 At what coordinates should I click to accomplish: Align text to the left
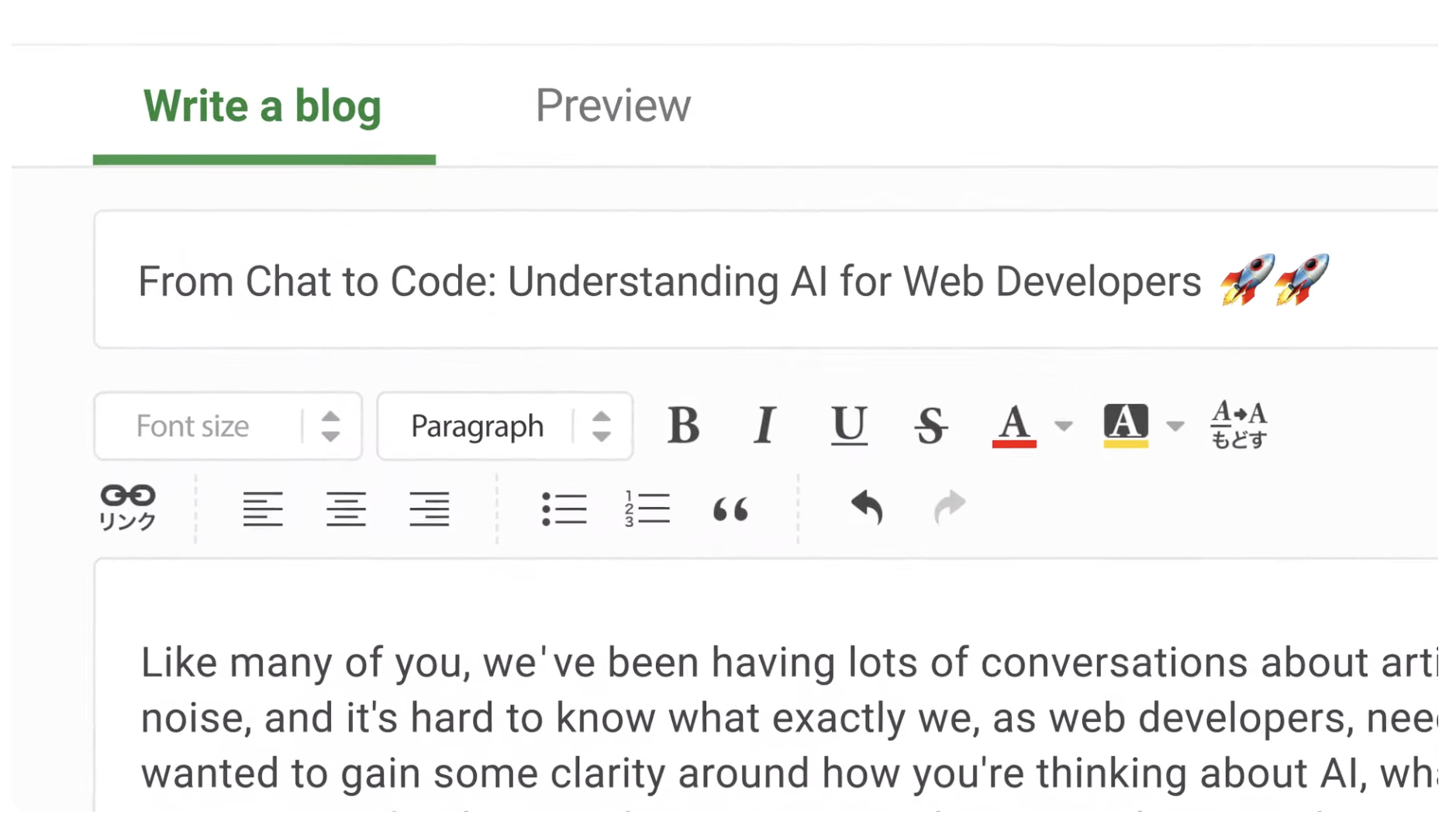[x=263, y=509]
